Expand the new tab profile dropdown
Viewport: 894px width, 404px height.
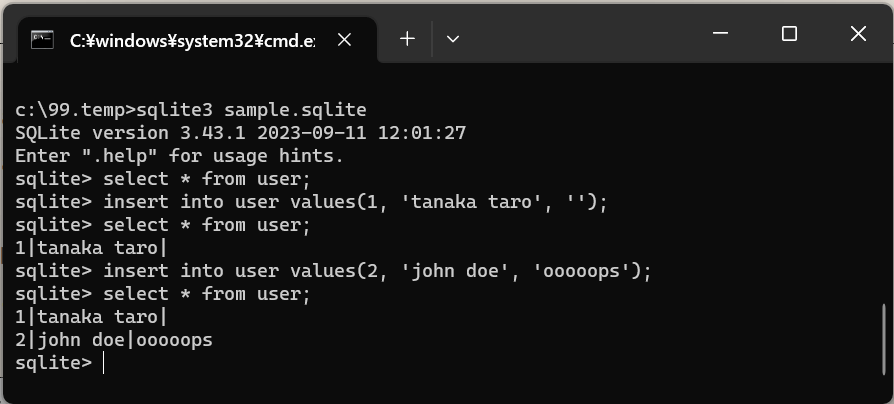coord(453,39)
